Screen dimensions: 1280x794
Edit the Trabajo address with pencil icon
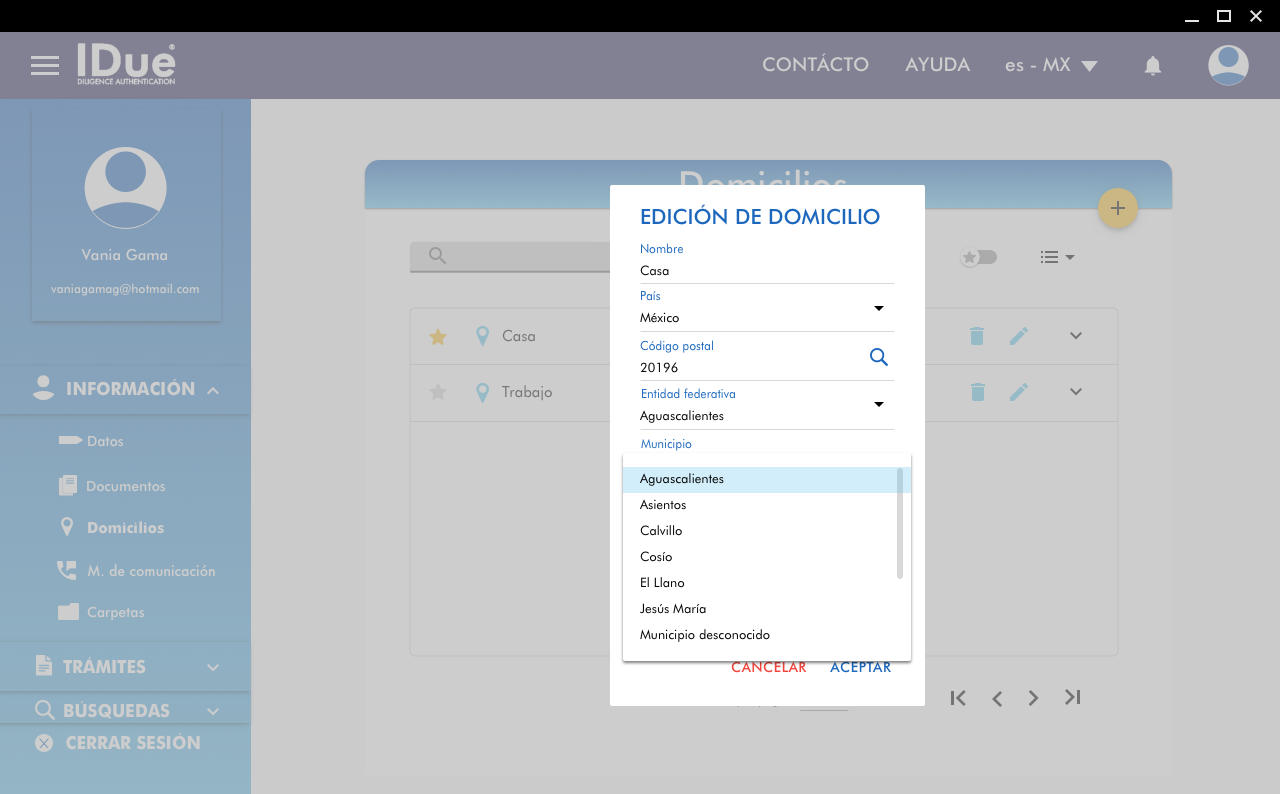(x=1018, y=392)
